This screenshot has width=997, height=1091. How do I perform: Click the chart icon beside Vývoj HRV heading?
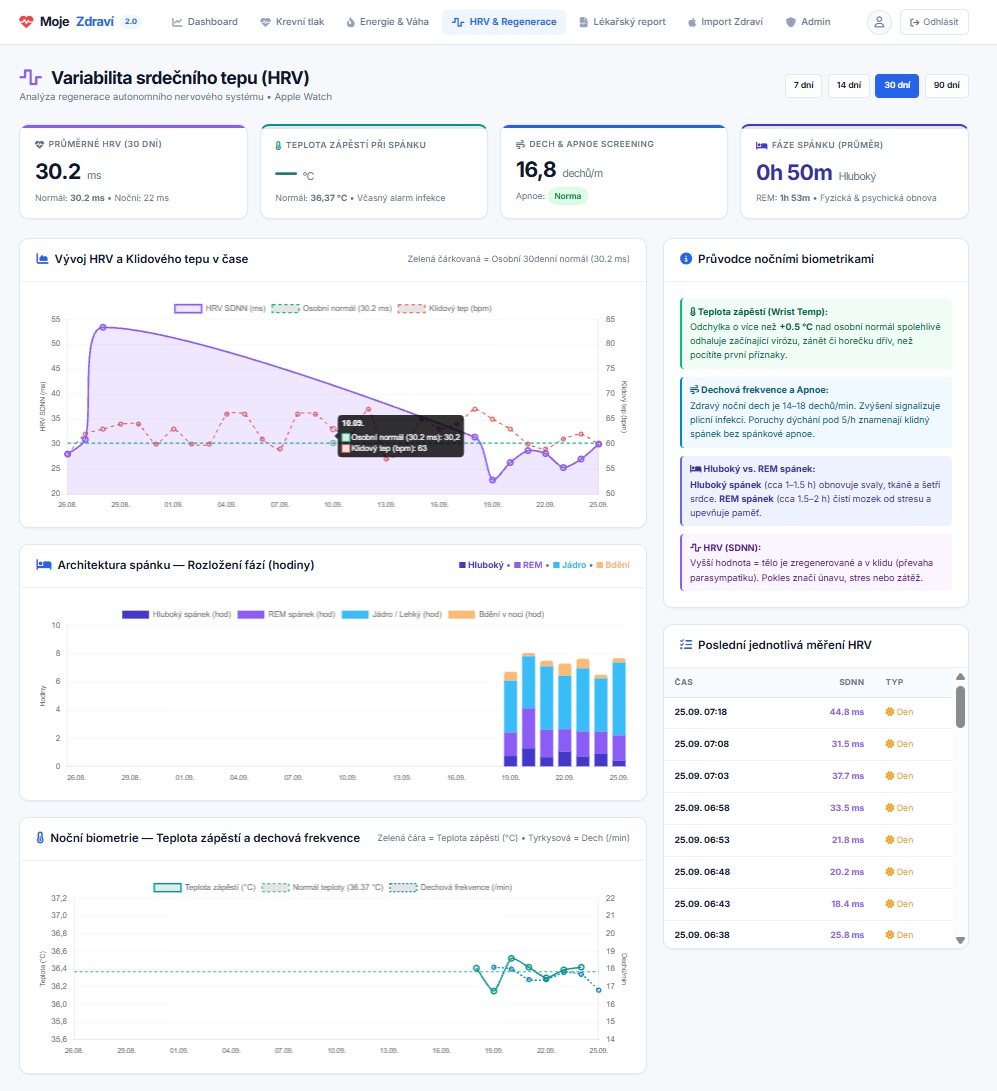coord(42,259)
